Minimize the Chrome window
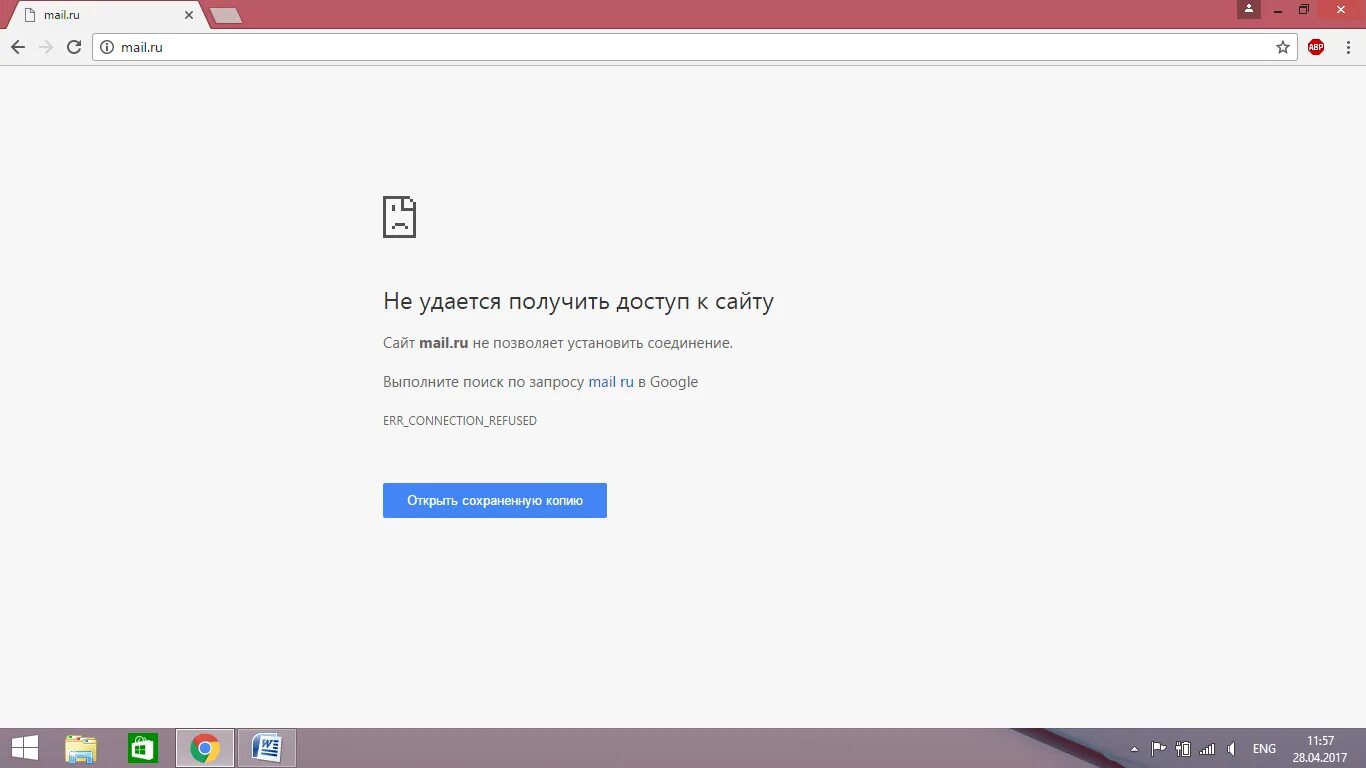The image size is (1366, 768). click(1276, 9)
